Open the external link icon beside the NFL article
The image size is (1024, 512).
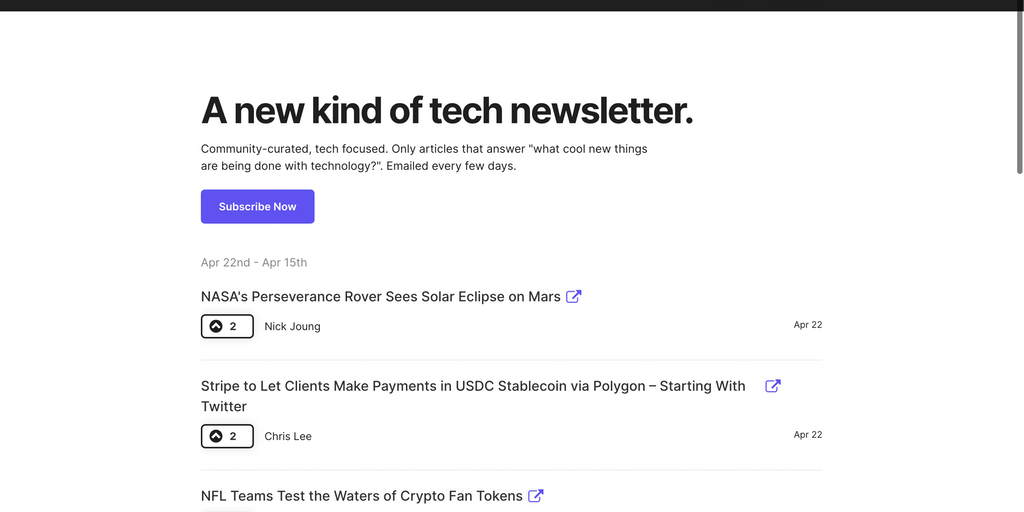[536, 496]
